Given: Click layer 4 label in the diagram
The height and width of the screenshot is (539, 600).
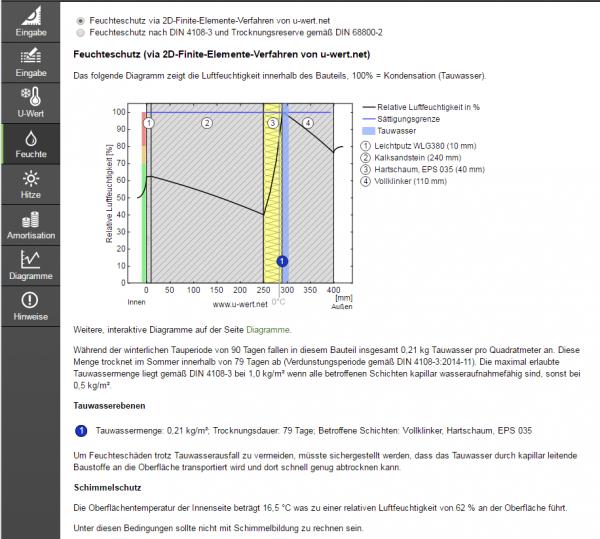Looking at the screenshot, I should click(308, 123).
